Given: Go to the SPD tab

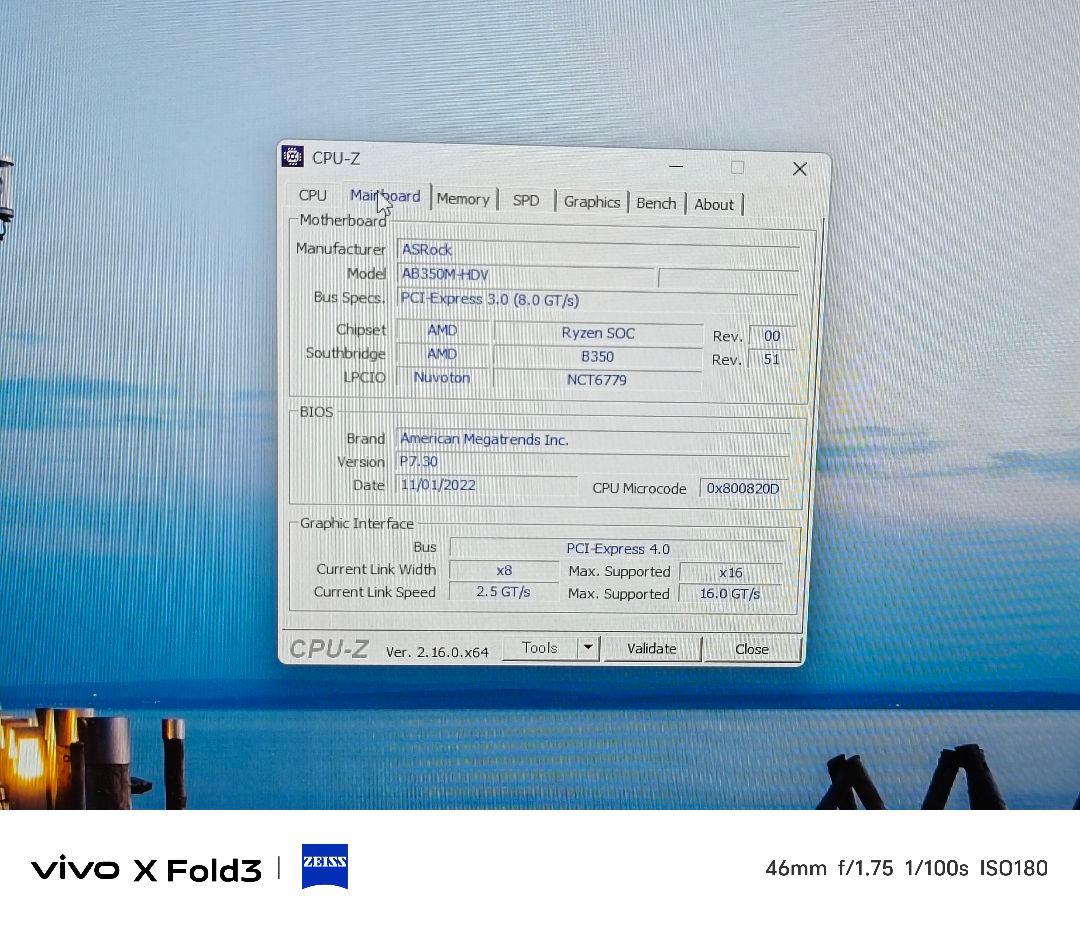Looking at the screenshot, I should point(526,200).
